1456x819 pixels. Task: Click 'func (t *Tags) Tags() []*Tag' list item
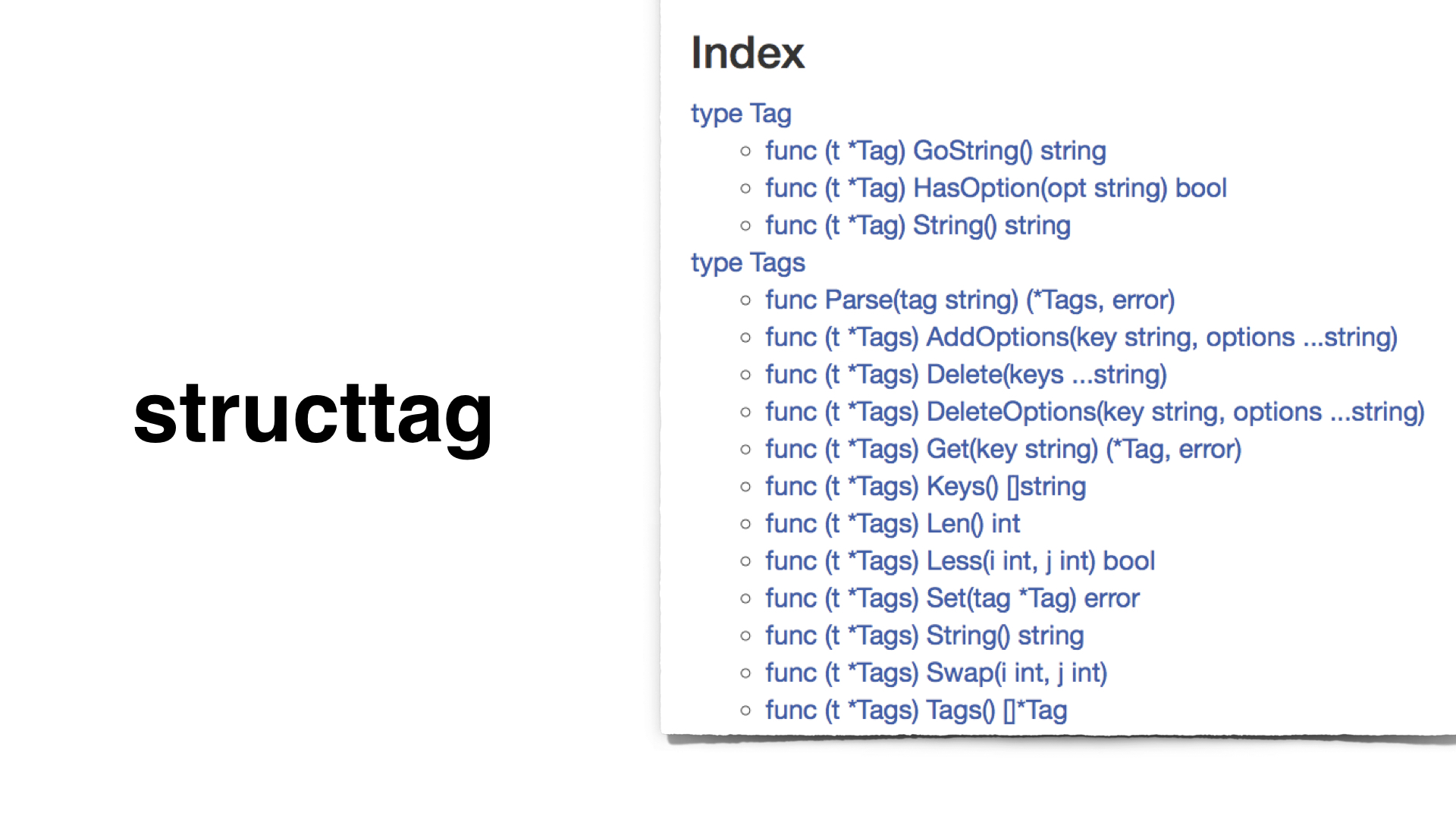(916, 710)
